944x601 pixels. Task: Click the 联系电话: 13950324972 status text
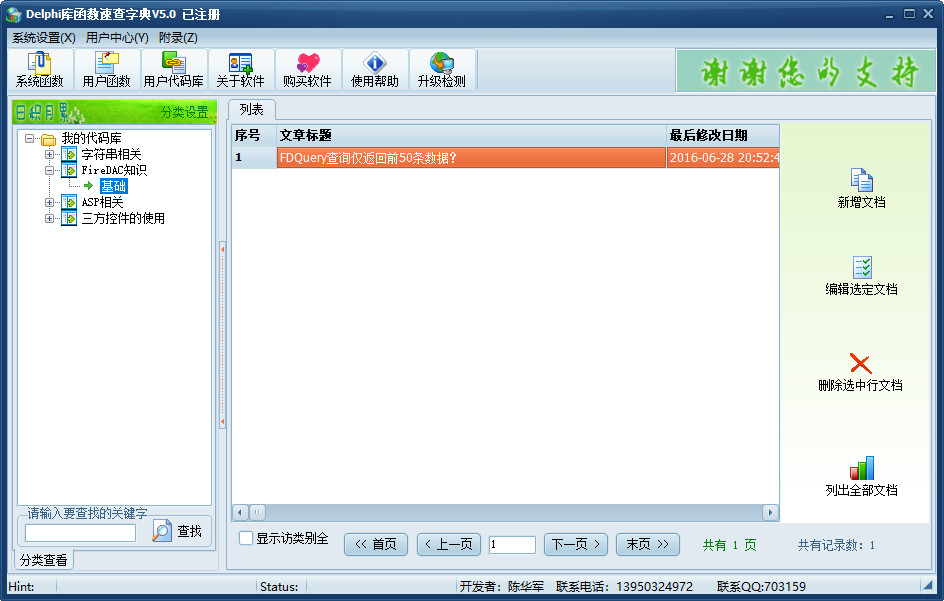[x=624, y=587]
